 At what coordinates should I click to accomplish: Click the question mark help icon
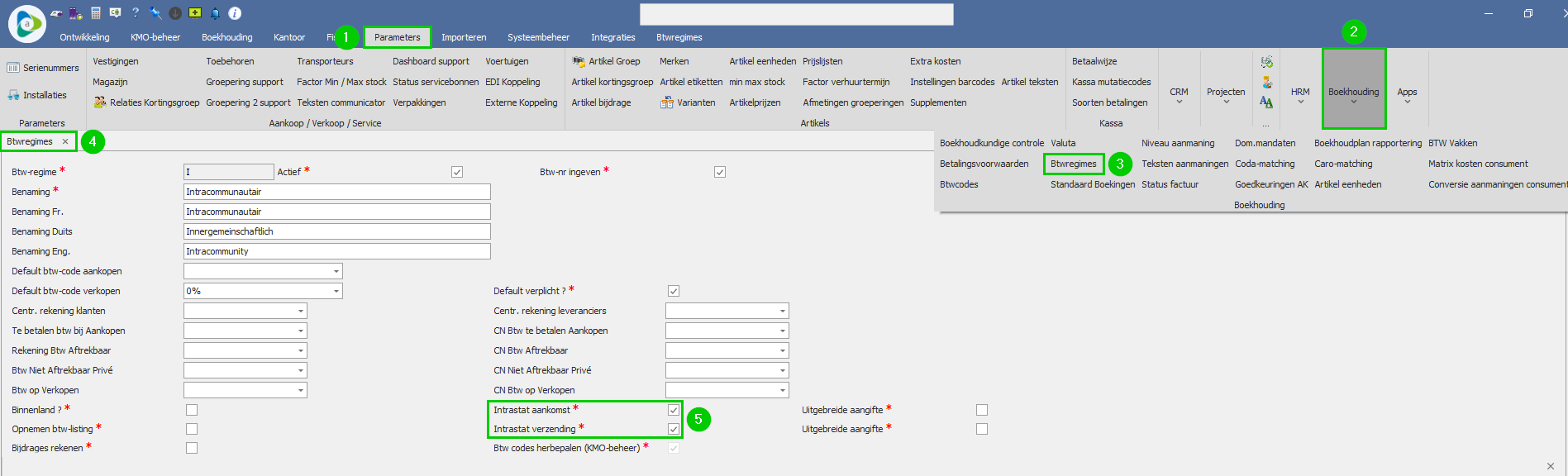pyautogui.click(x=136, y=13)
